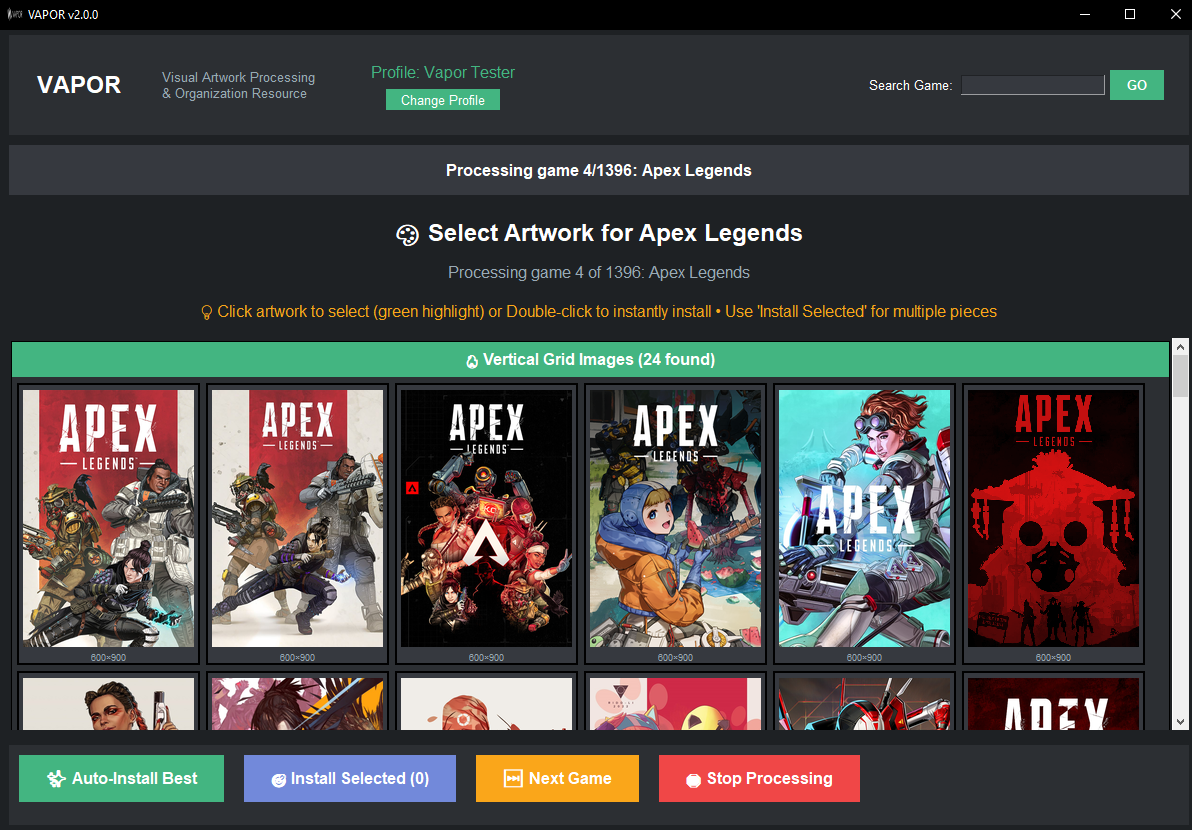Stop Processing the game list
Image resolution: width=1192 pixels, height=830 pixels.
759,778
